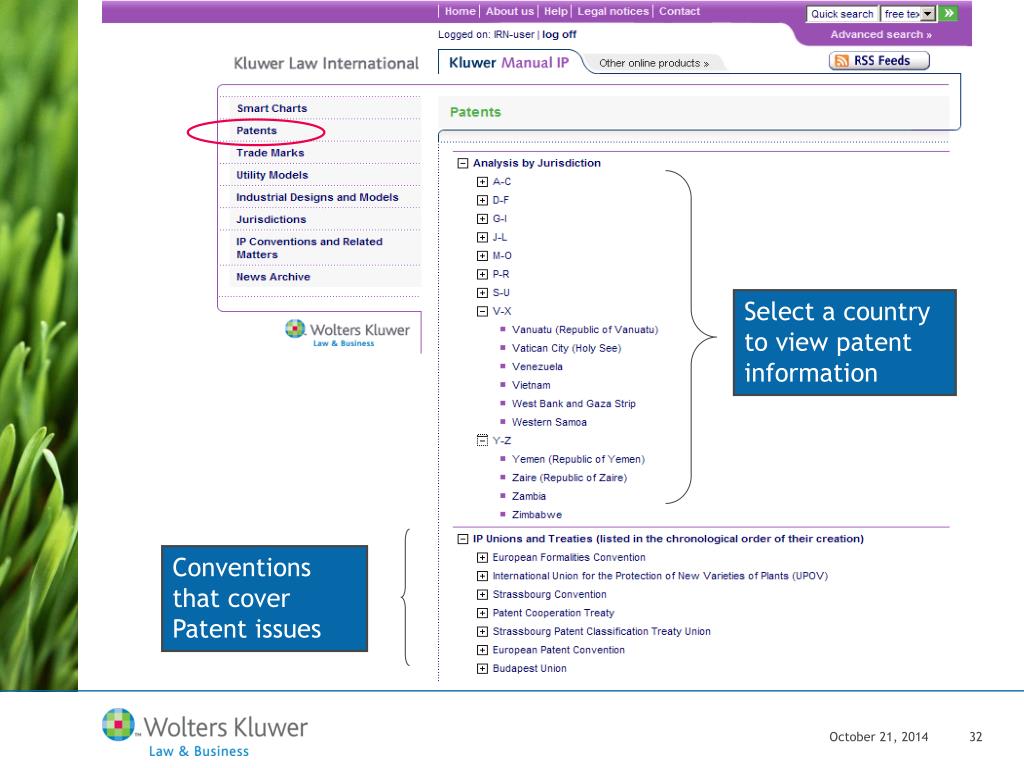The image size is (1024, 768).
Task: Select Patents in the sidebar
Action: 257,131
